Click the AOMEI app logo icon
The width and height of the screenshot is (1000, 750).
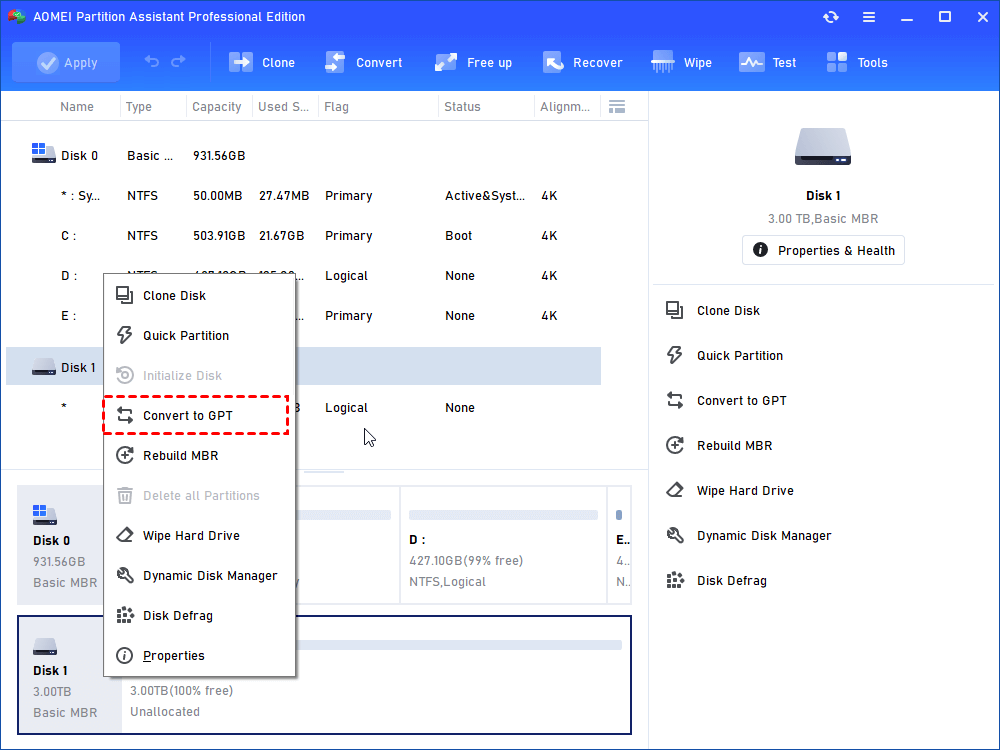click(16, 16)
